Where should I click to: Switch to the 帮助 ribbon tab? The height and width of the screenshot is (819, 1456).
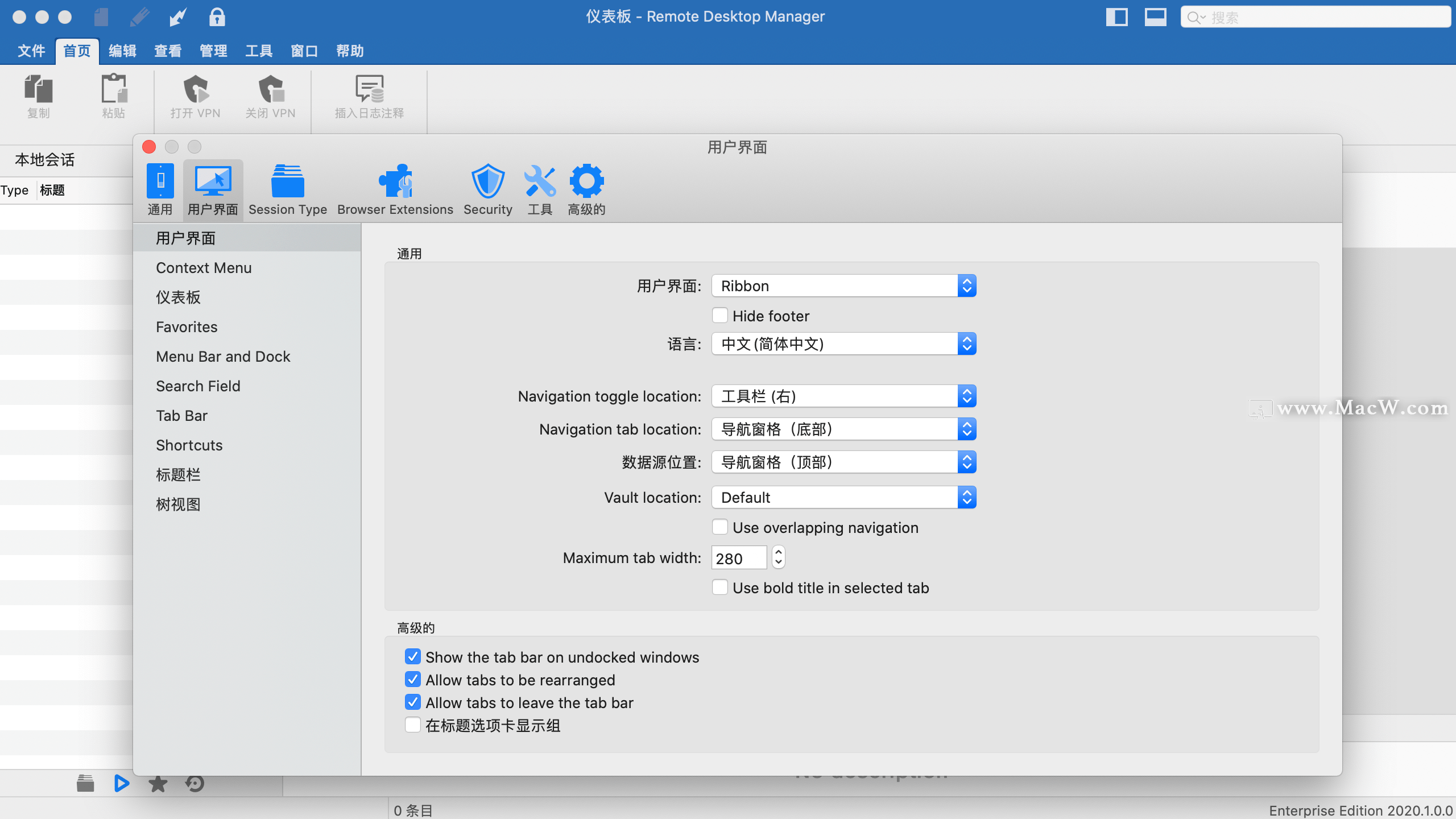pos(350,51)
